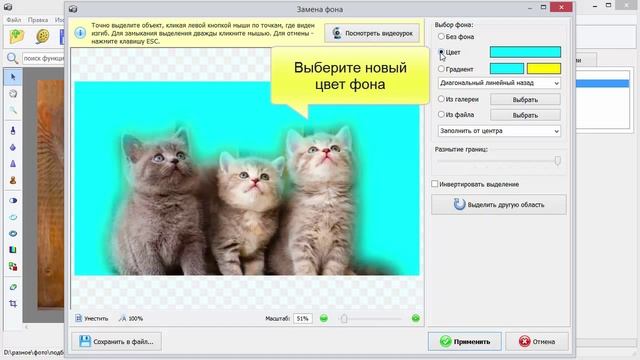This screenshot has height=360, width=640.
Task: Close the Замена фона dialog
Action: click(561, 7)
